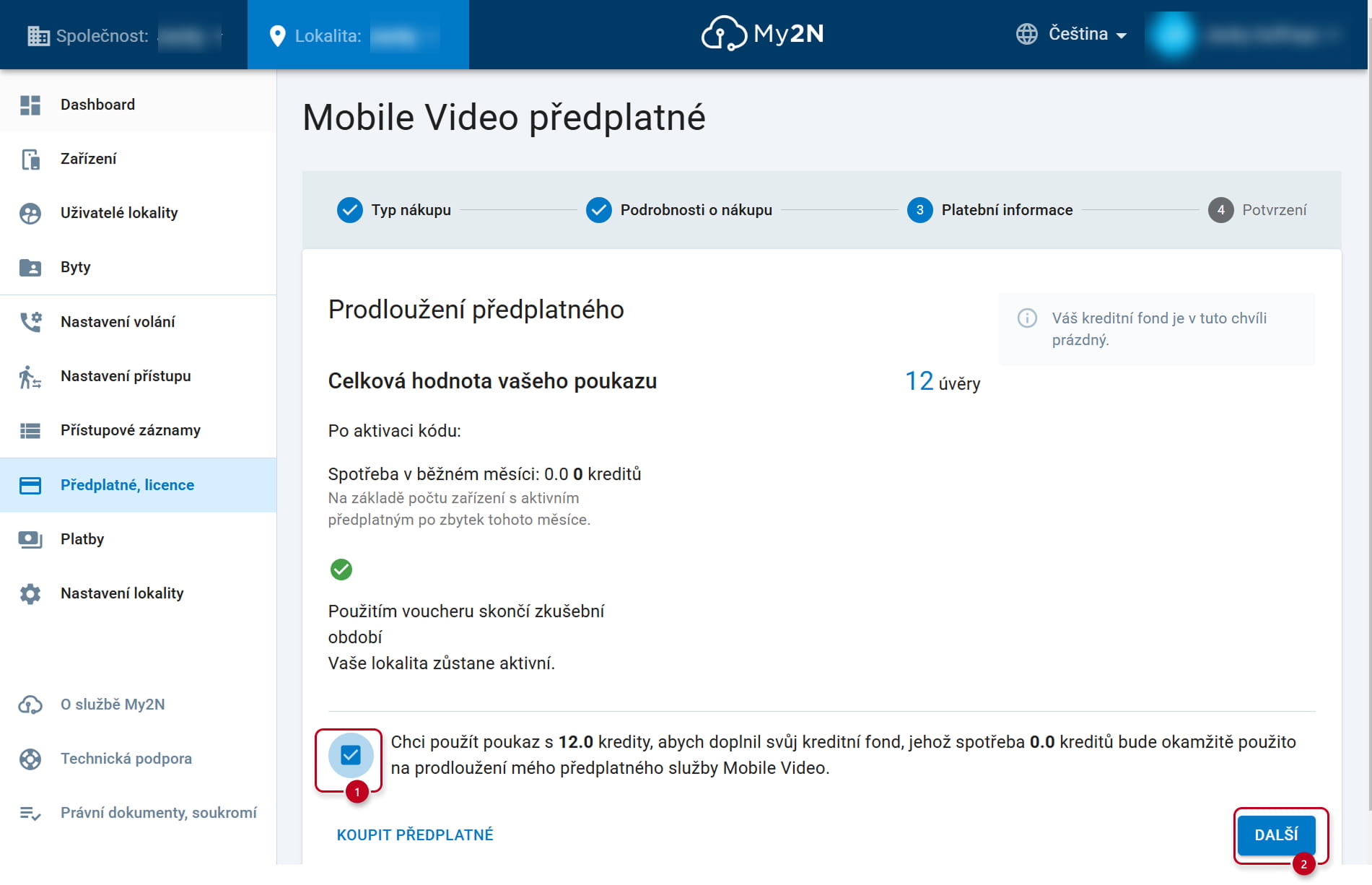The width and height of the screenshot is (1372, 885).
Task: Click the Byty folder icon
Action: pos(30,267)
